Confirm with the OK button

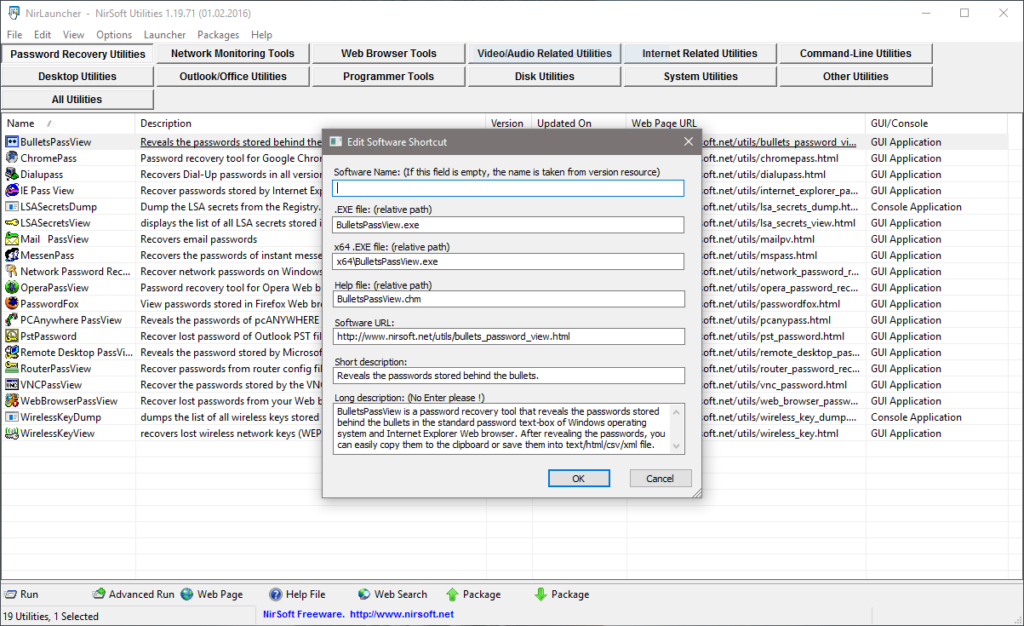578,478
